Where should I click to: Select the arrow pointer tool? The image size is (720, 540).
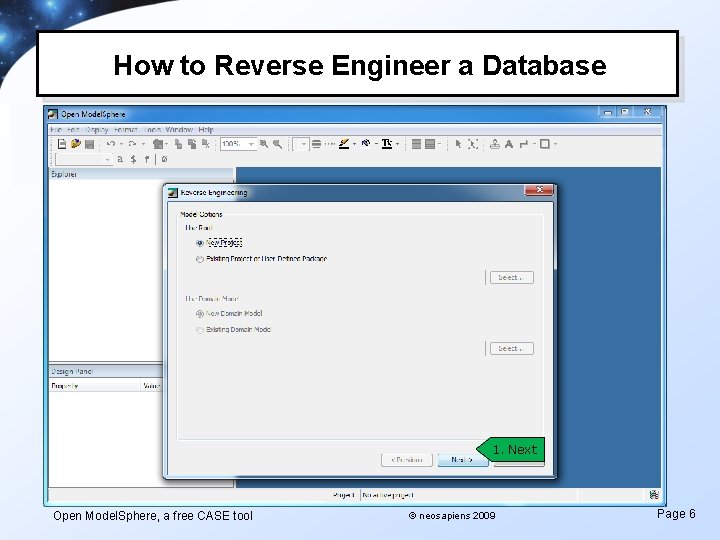458,144
